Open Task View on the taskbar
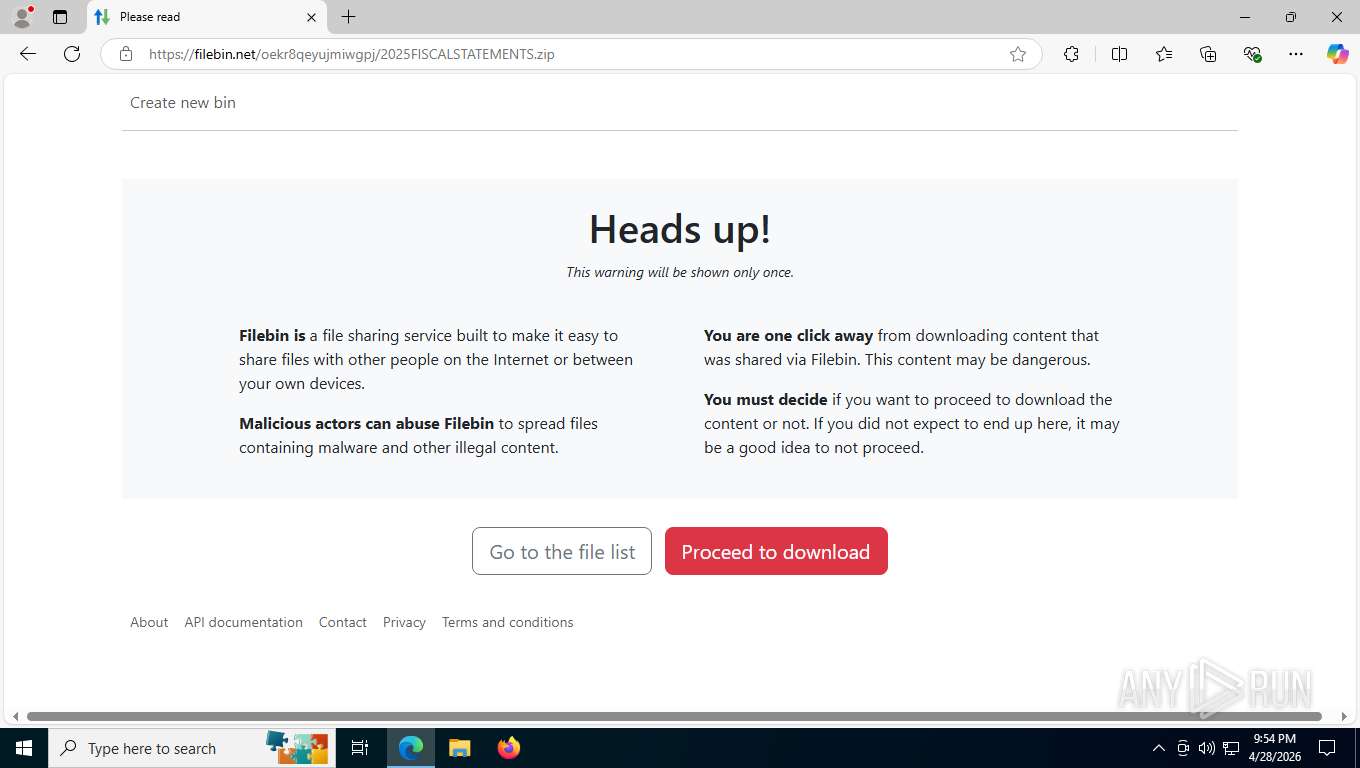Image resolution: width=1360 pixels, height=768 pixels. [x=360, y=748]
